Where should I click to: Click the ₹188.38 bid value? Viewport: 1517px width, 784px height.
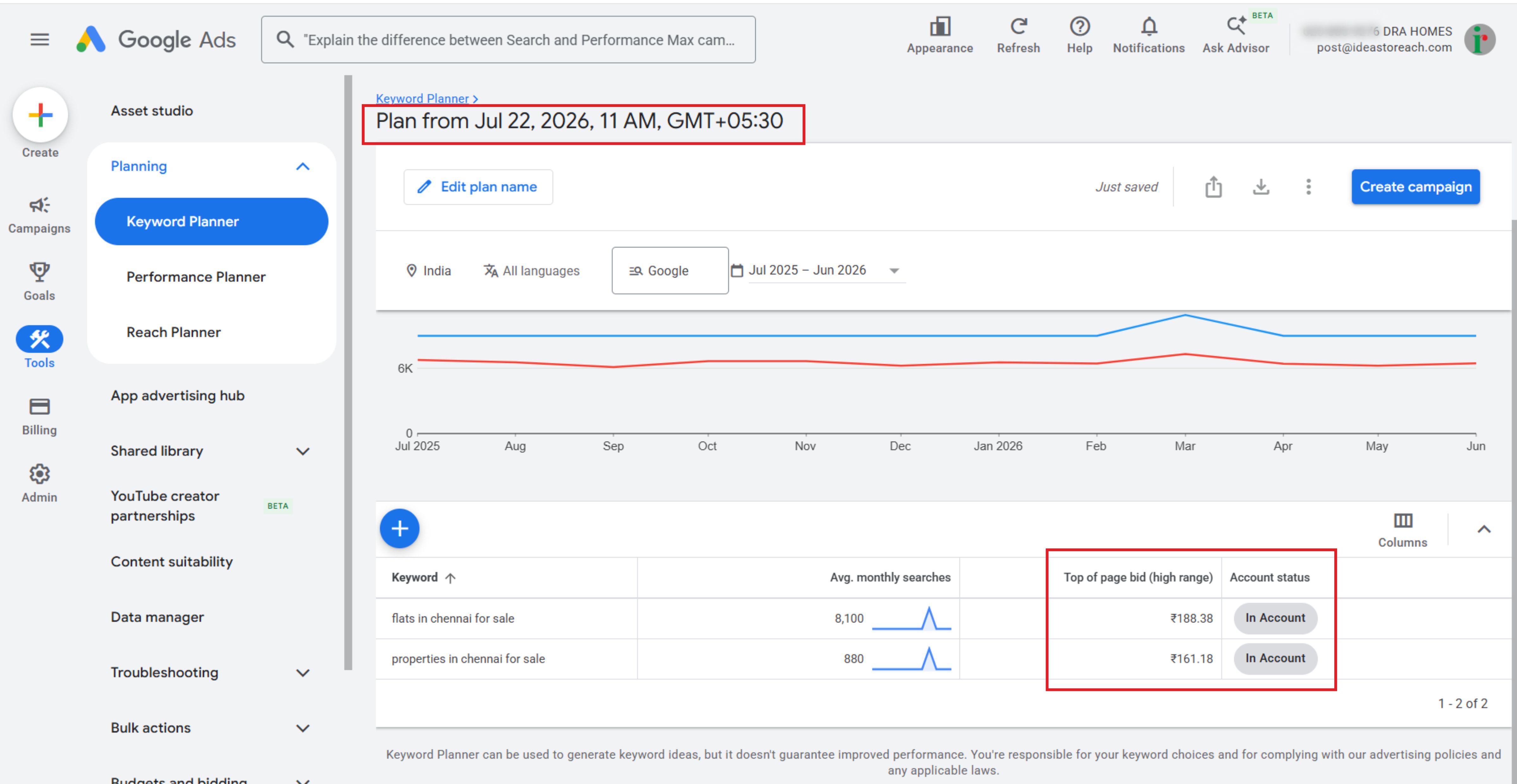[x=1191, y=619]
